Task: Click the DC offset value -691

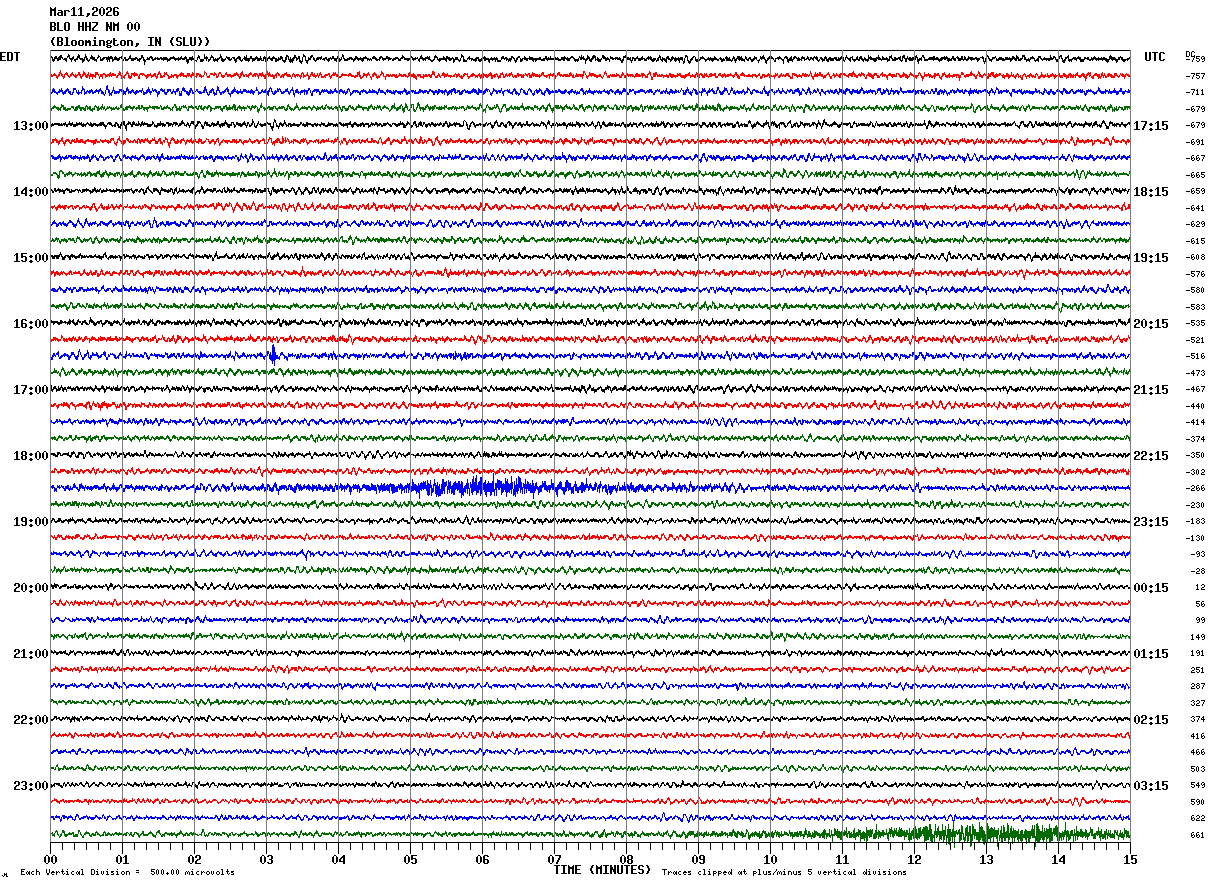Action: tap(1195, 142)
